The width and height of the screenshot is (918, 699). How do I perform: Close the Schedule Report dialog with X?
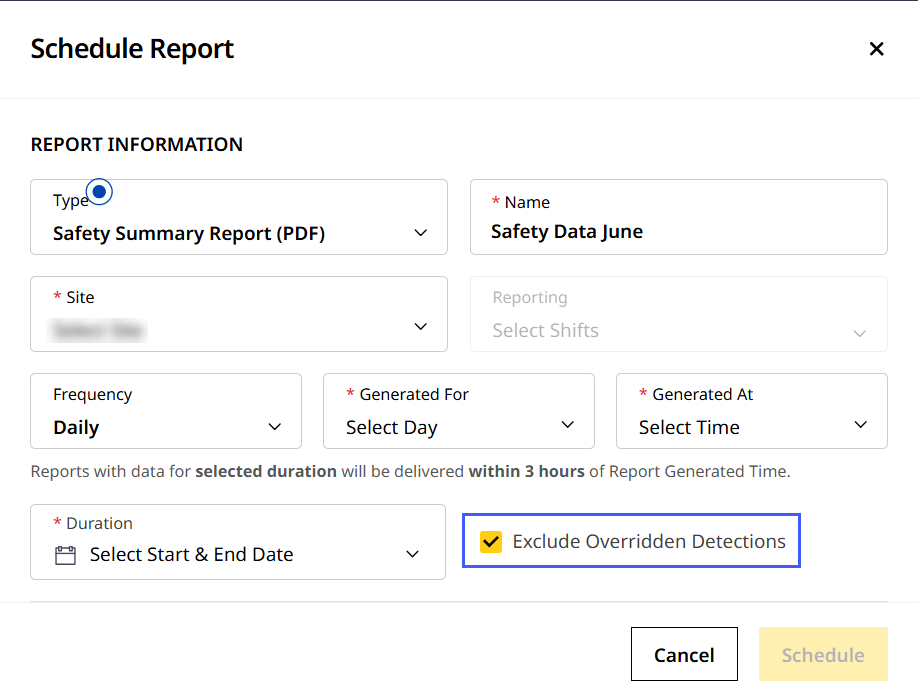(876, 49)
